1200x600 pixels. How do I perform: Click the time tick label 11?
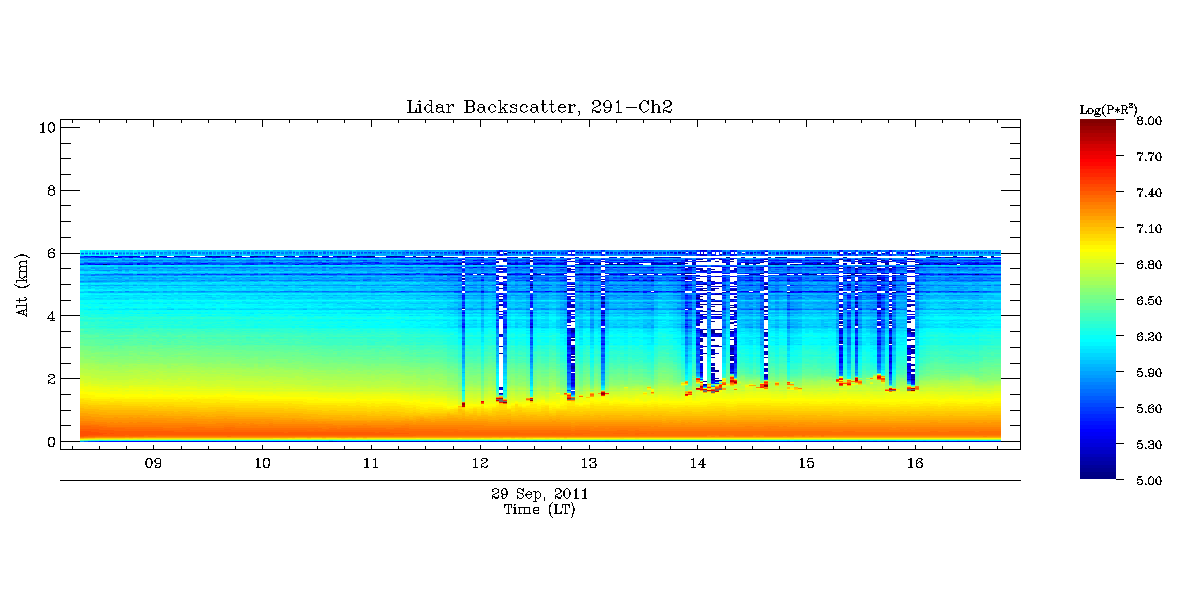pos(371,463)
